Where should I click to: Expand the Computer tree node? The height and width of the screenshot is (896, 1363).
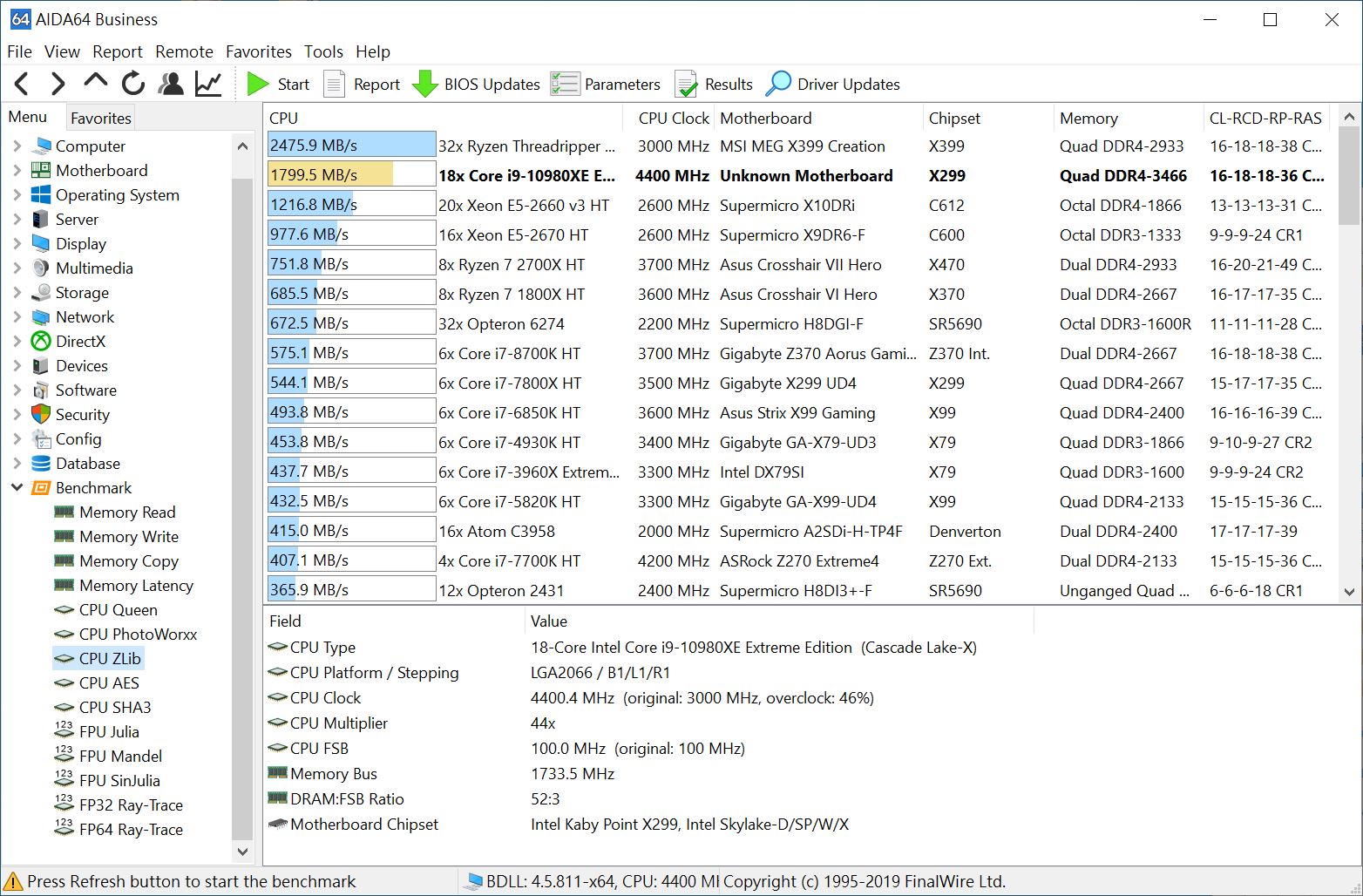click(17, 146)
